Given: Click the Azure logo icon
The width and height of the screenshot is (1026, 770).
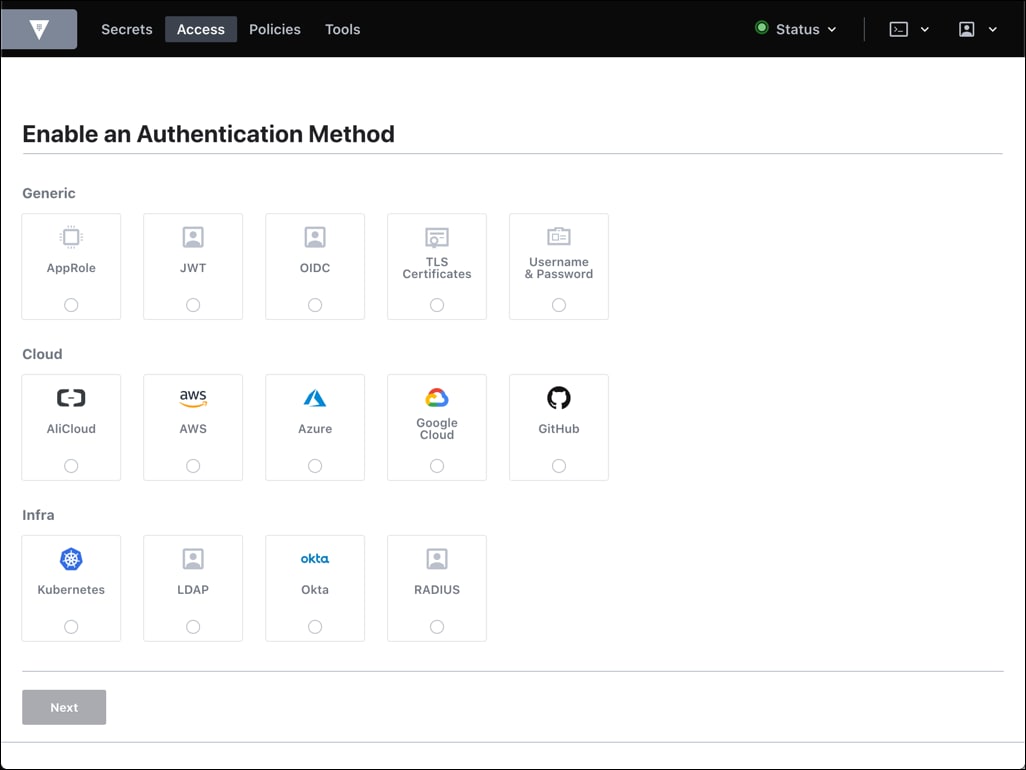Looking at the screenshot, I should (x=315, y=398).
